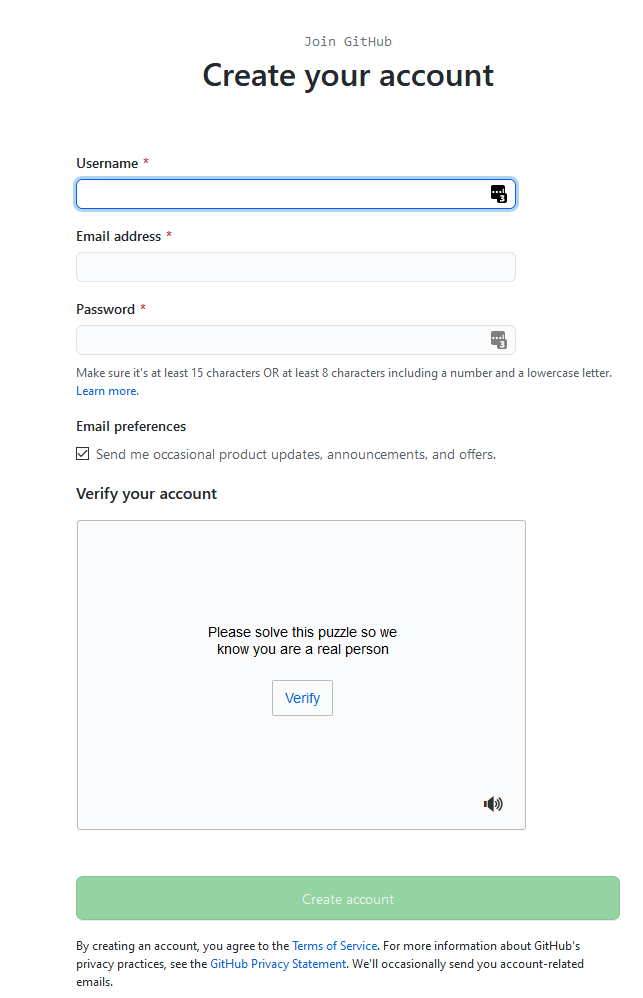The width and height of the screenshot is (643, 998).
Task: Open the GitHub Privacy Statement link
Action: 277,963
